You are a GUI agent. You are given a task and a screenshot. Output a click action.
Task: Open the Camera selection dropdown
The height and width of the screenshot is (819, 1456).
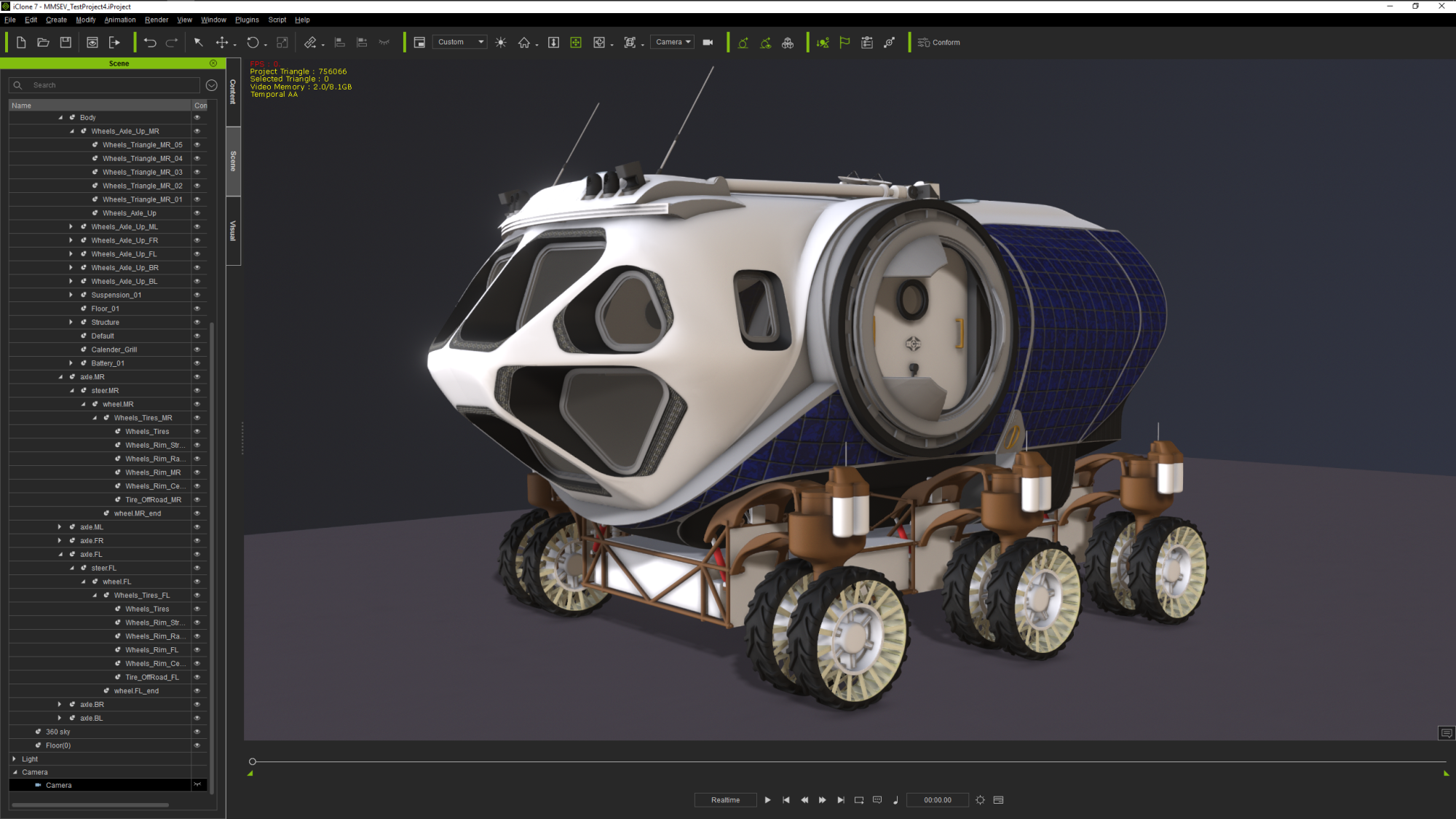672,42
